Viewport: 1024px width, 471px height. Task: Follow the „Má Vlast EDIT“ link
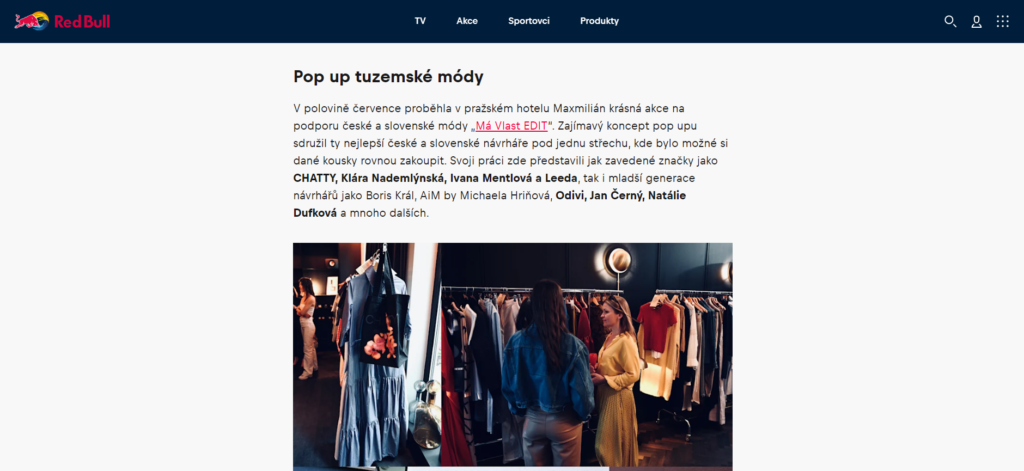coord(511,125)
